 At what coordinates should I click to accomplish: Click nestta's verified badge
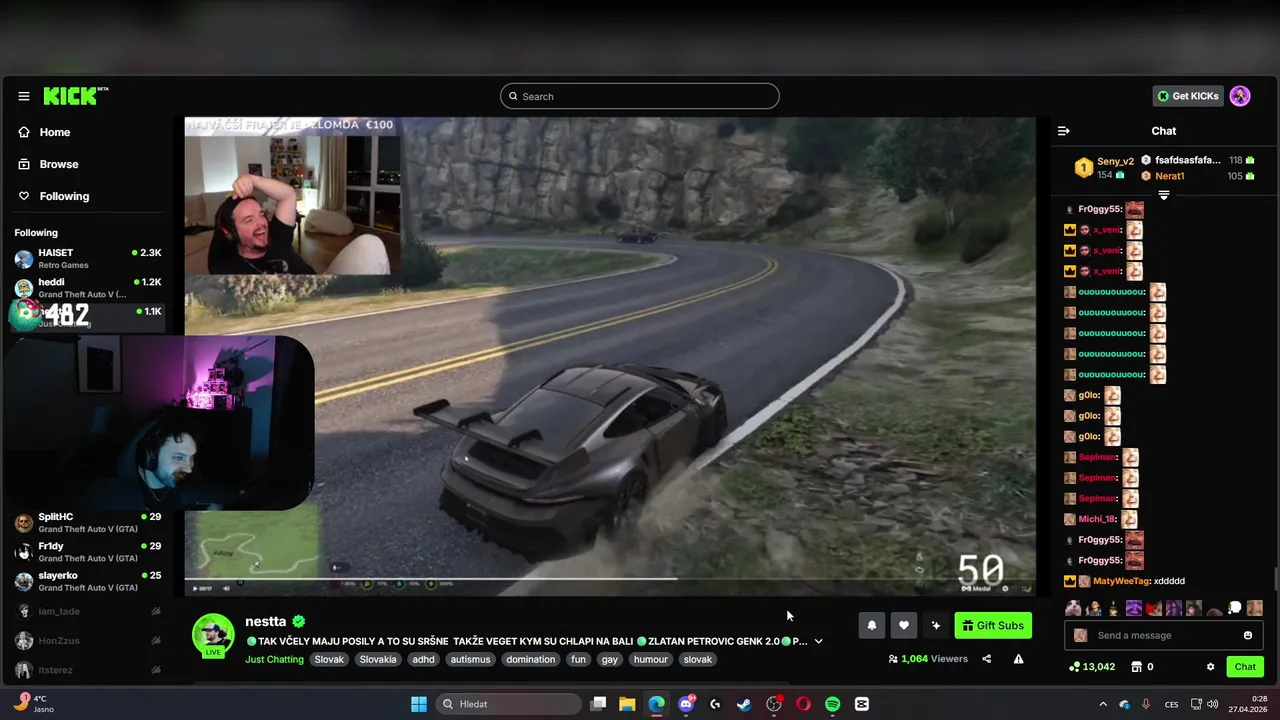[299, 621]
